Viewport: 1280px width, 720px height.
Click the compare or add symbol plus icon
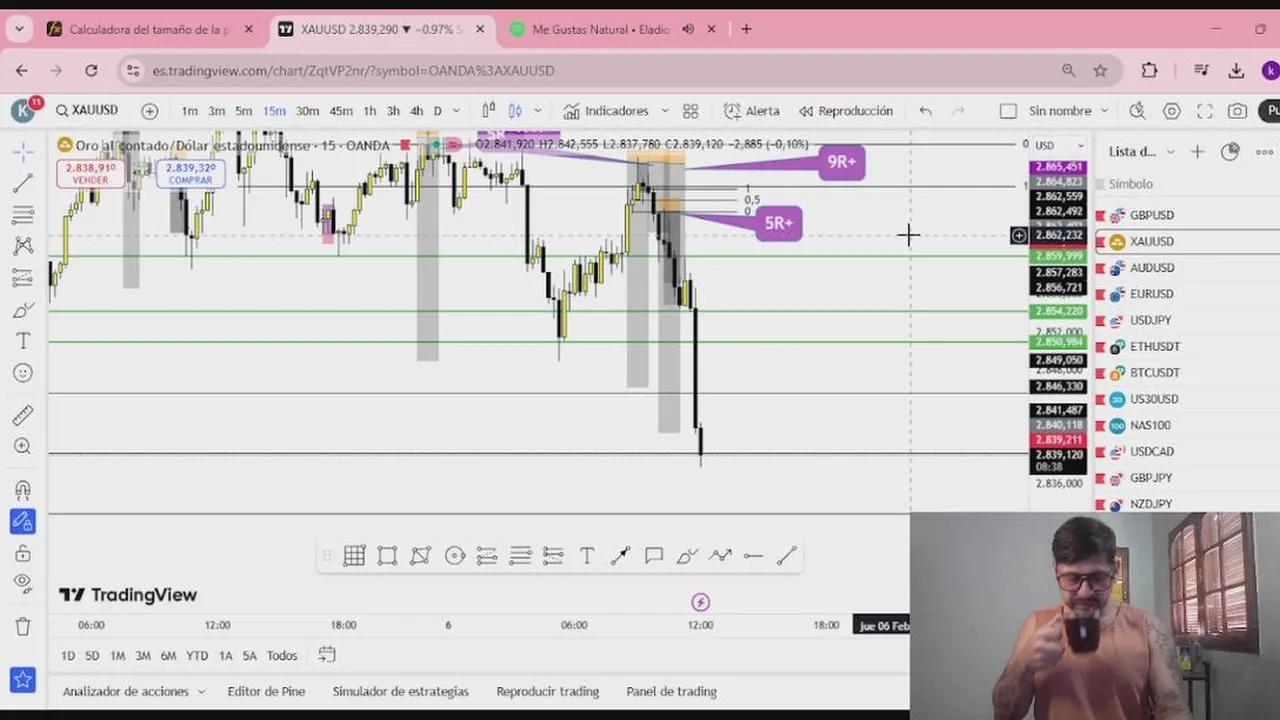click(x=149, y=111)
